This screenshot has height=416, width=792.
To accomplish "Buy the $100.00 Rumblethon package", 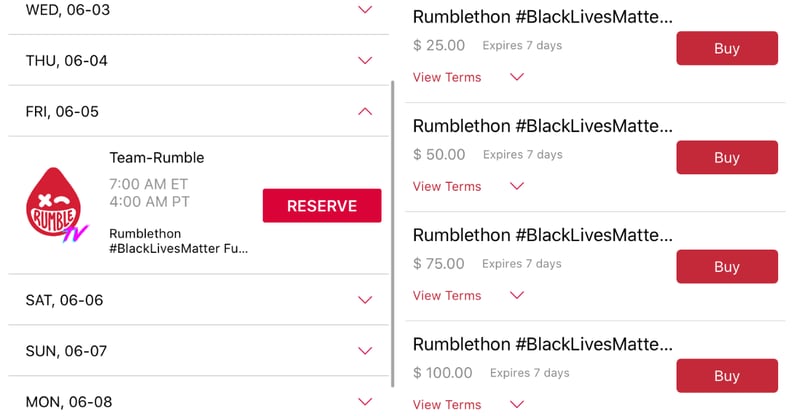I will click(727, 376).
